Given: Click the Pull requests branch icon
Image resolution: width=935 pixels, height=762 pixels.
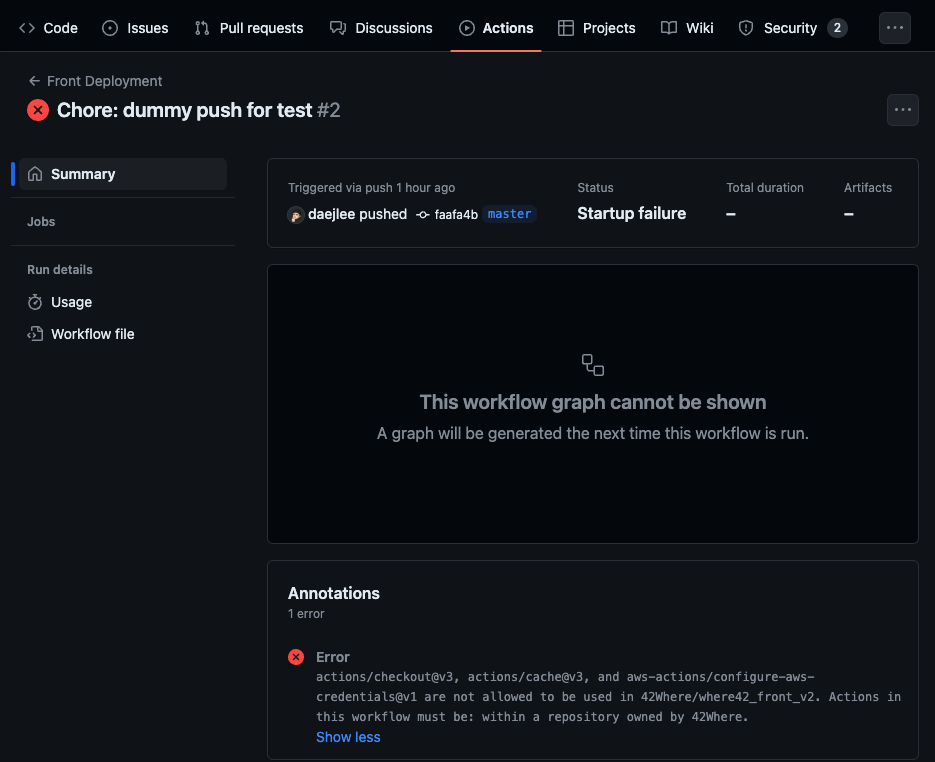Looking at the screenshot, I should (x=202, y=28).
